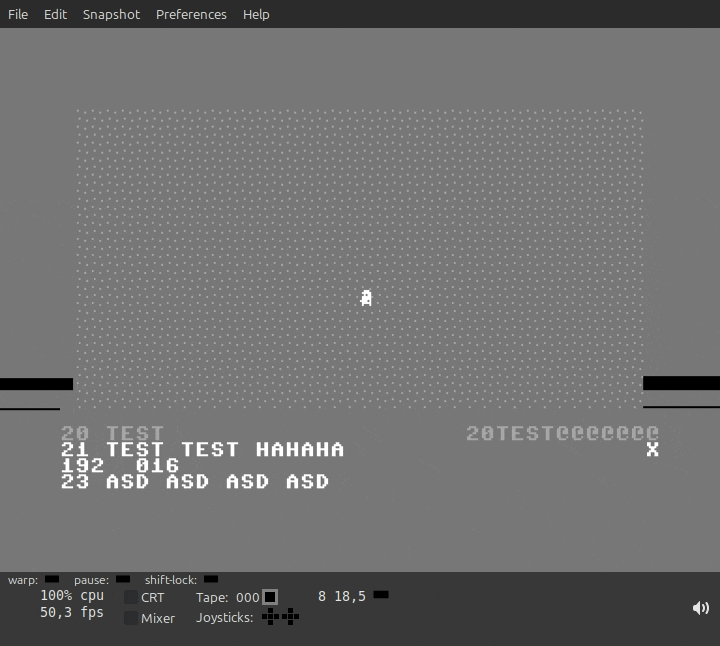Open the File menu
The width and height of the screenshot is (720, 646).
[18, 14]
